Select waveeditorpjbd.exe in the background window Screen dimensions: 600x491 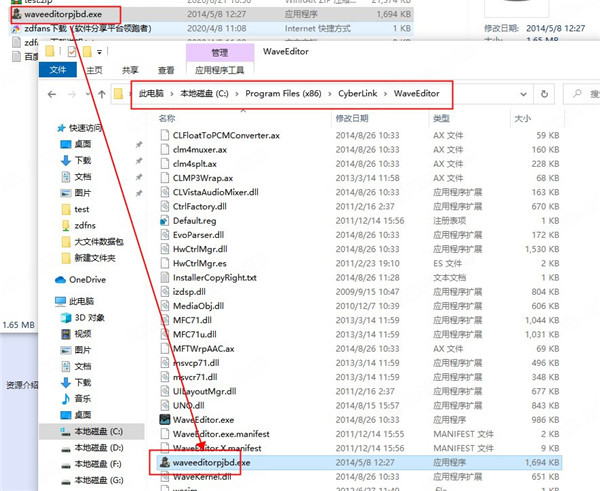pos(63,15)
